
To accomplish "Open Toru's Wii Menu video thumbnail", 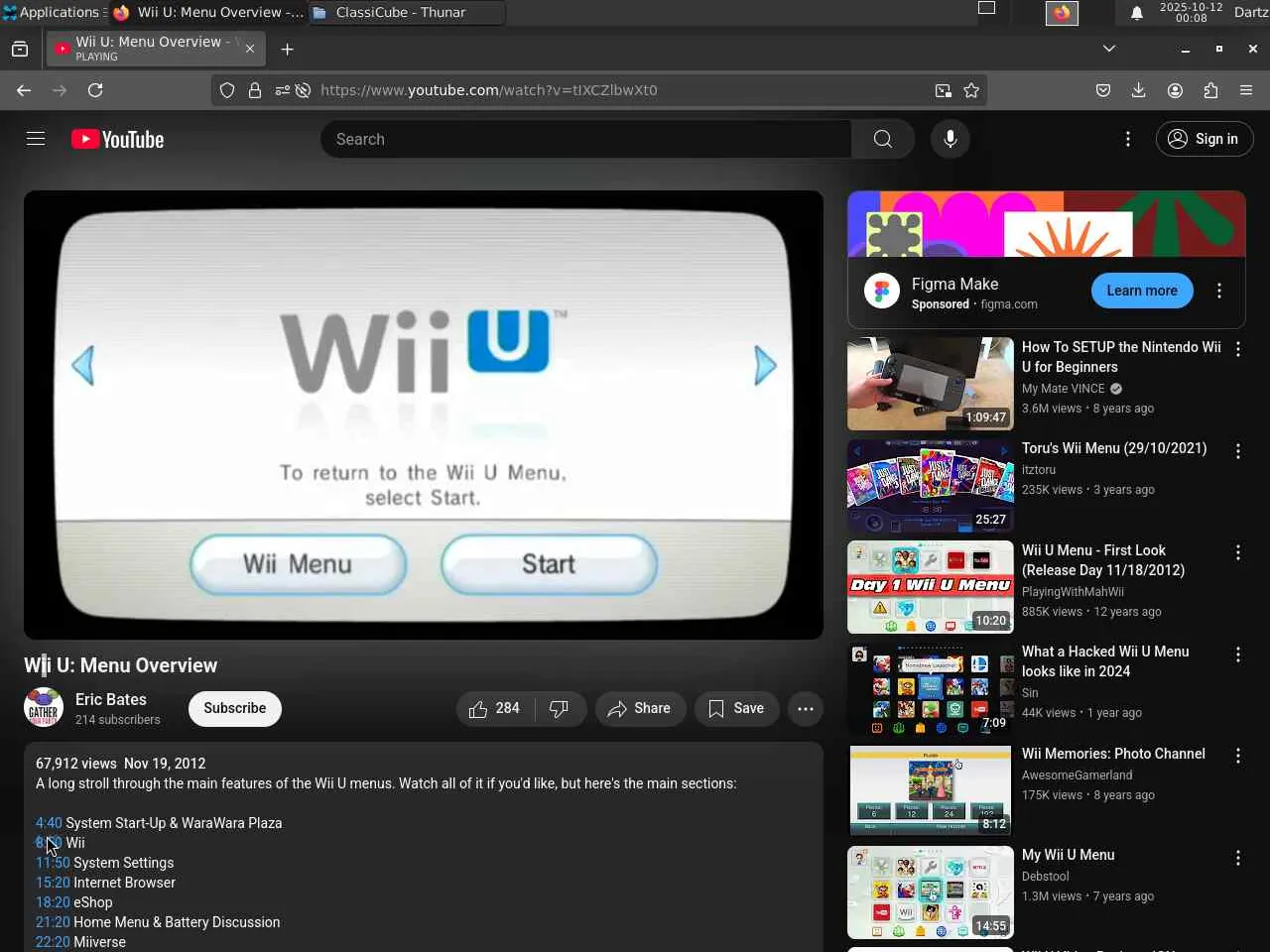I will coord(931,486).
